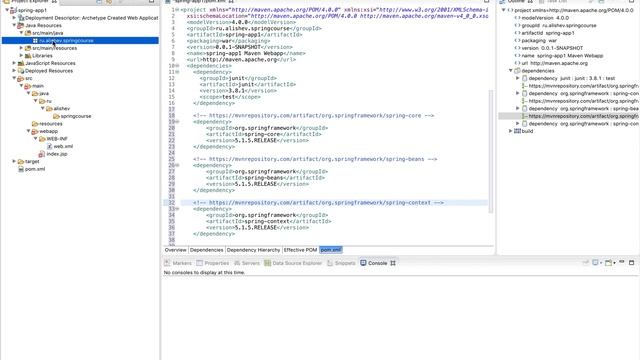Select modelVersion 4.0.0 in Outline

(x=545, y=18)
